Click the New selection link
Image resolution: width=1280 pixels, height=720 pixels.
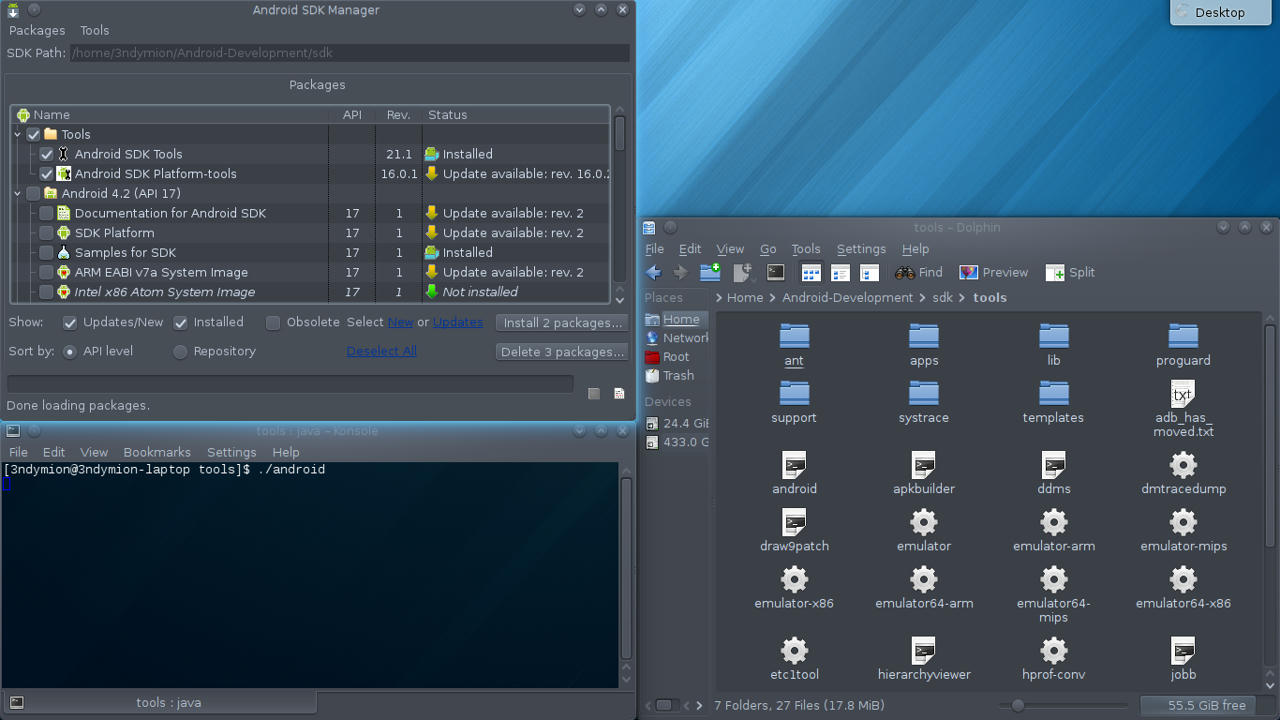coord(401,322)
